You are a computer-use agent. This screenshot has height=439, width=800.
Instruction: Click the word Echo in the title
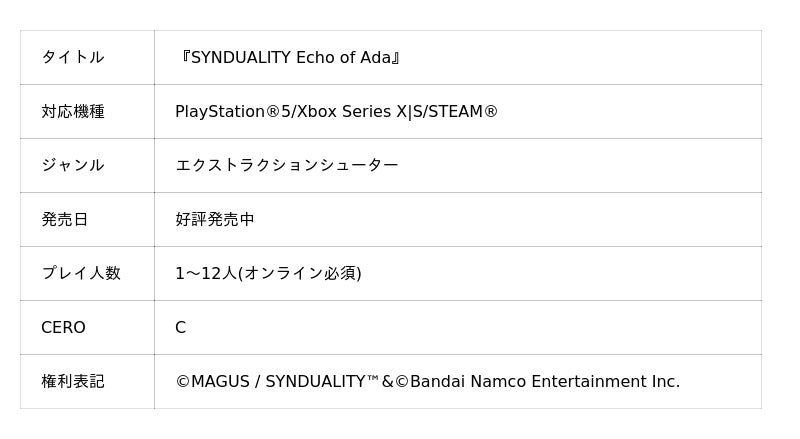tap(315, 58)
